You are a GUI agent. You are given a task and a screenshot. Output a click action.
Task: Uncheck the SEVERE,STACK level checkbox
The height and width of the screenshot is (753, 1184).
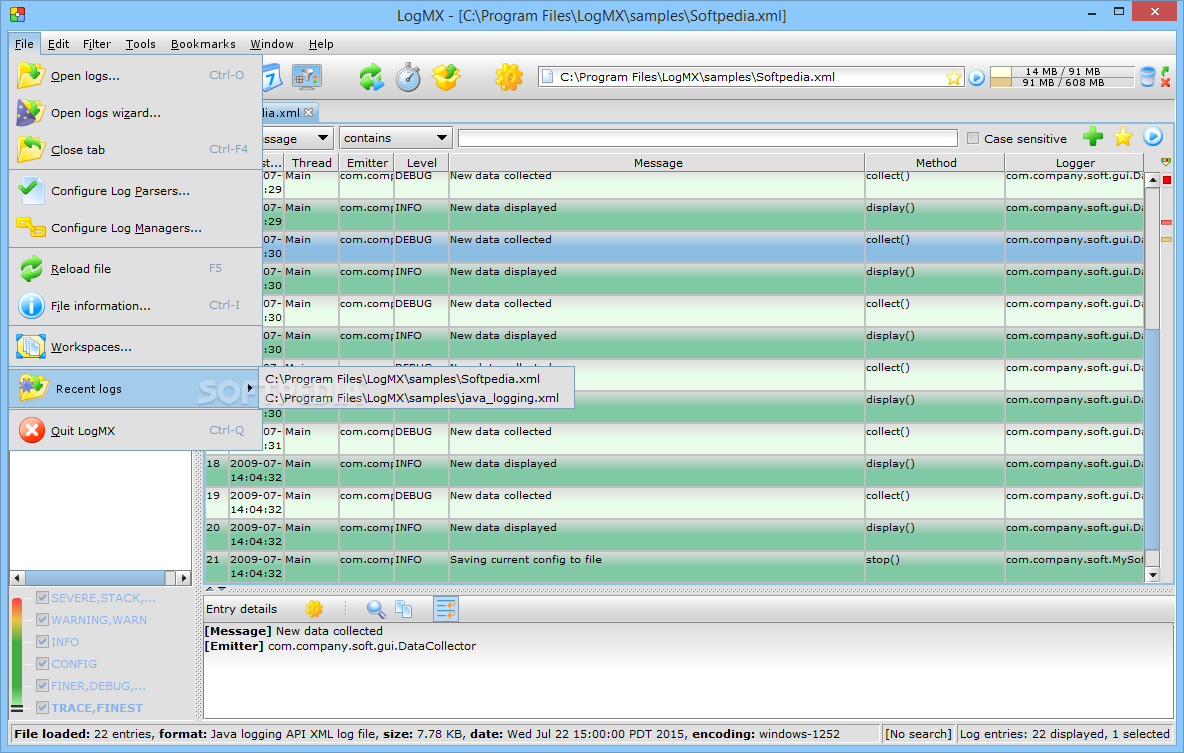click(x=42, y=597)
